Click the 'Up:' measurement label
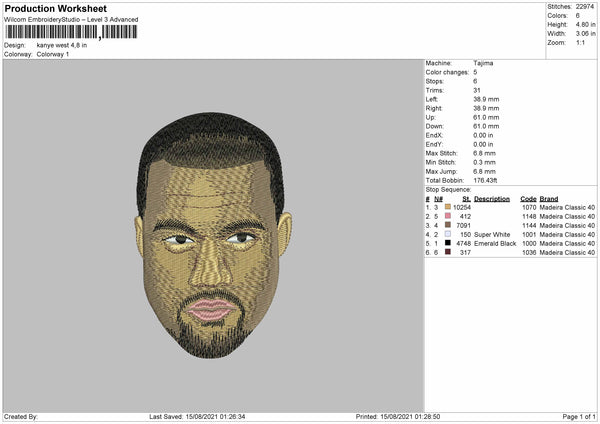600x424 pixels. click(430, 117)
